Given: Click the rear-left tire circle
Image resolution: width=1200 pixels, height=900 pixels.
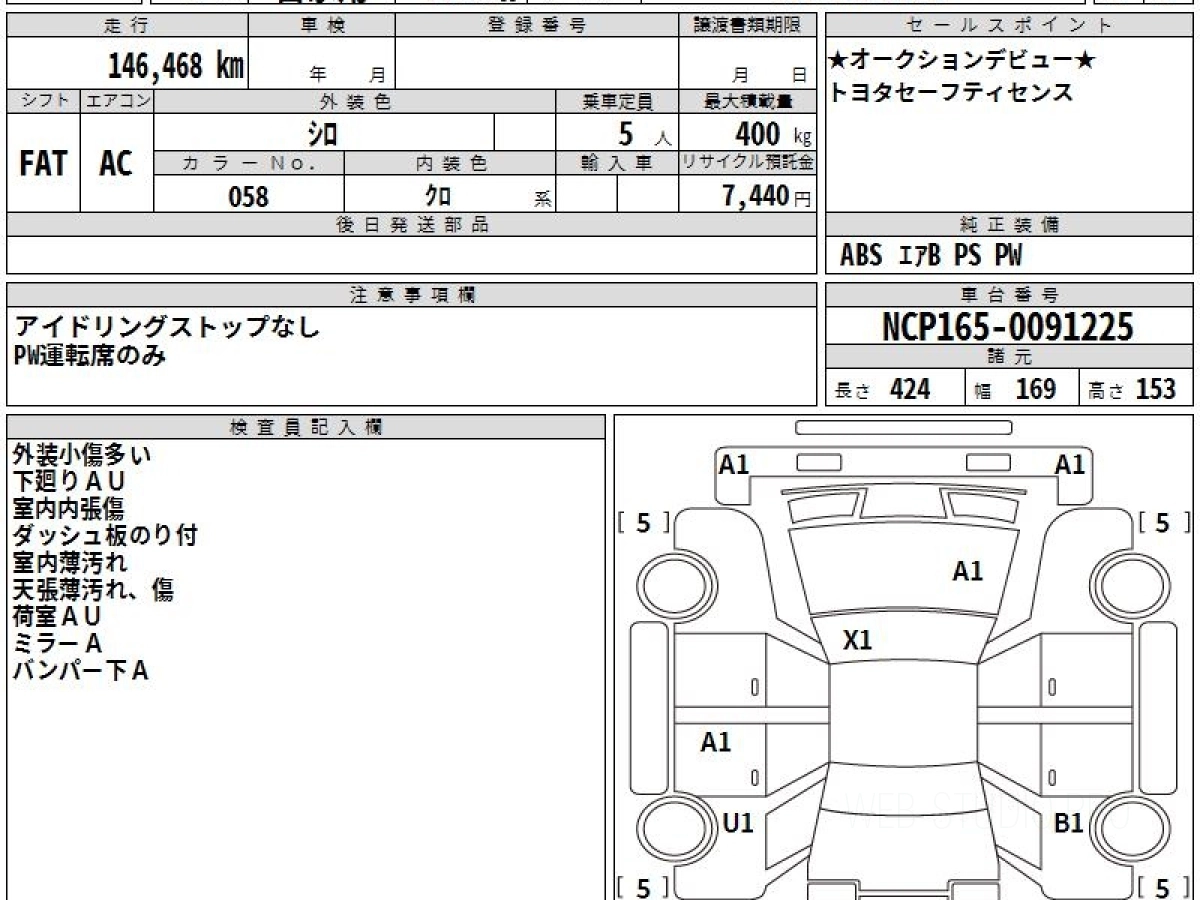Looking at the screenshot, I should pyautogui.click(x=667, y=828).
